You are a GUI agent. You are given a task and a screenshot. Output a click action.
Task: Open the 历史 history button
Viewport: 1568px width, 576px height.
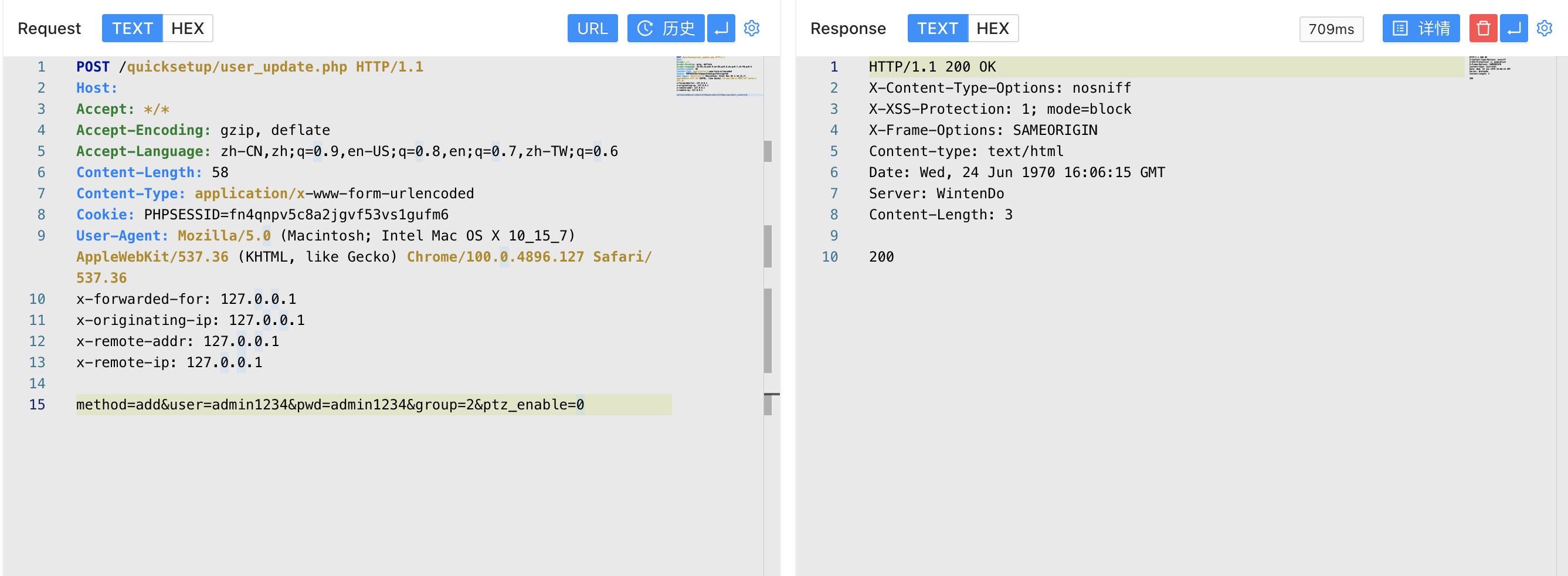tap(666, 28)
